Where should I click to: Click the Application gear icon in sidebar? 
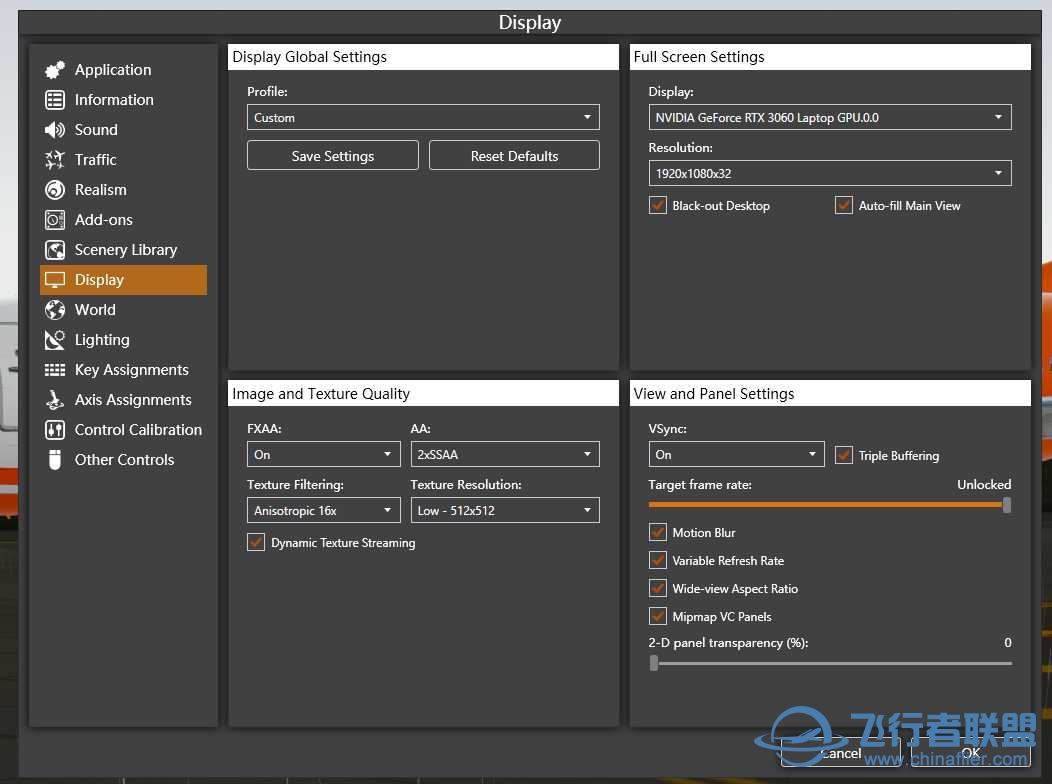point(55,70)
